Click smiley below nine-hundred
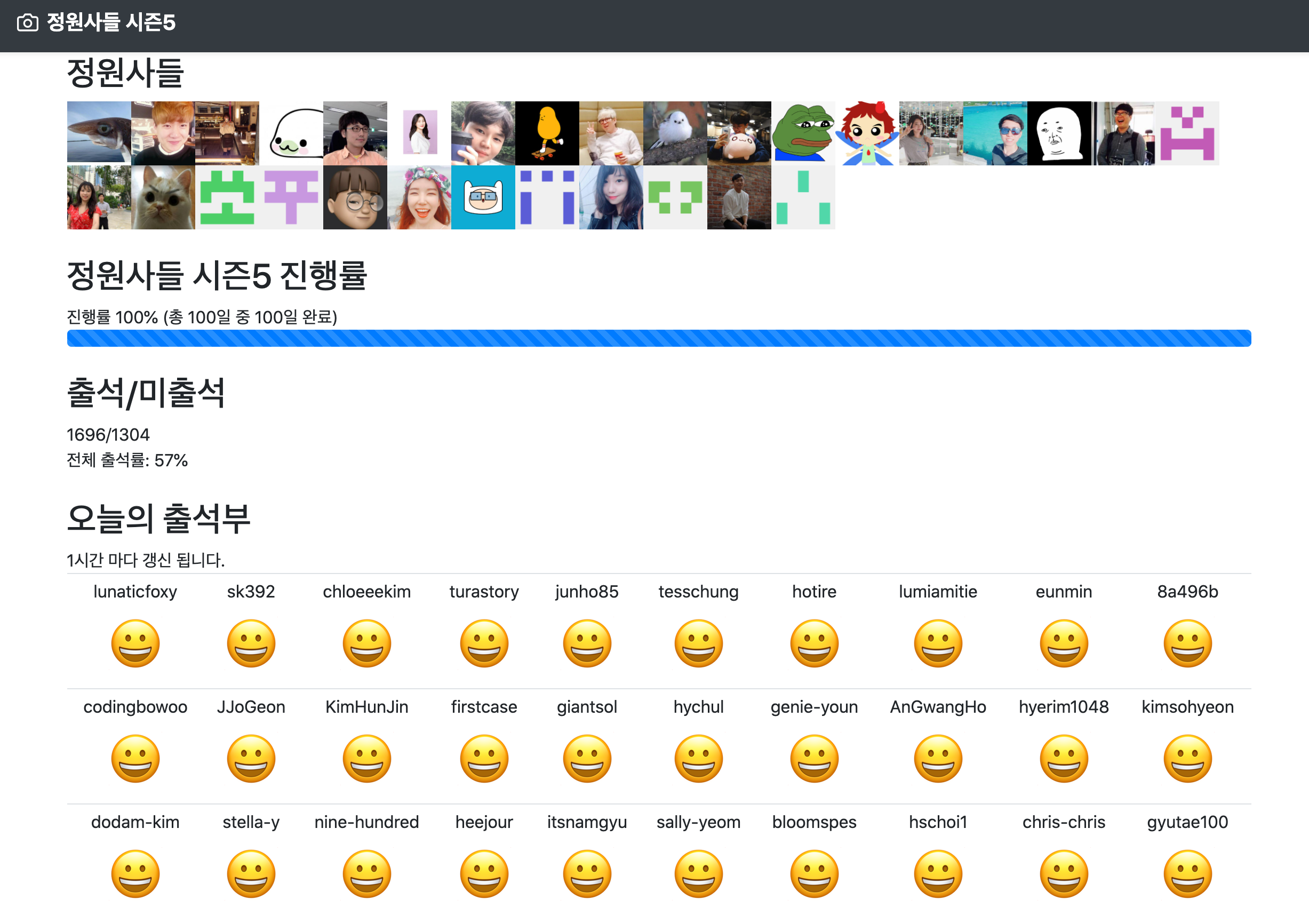The height and width of the screenshot is (924, 1309). 366,874
